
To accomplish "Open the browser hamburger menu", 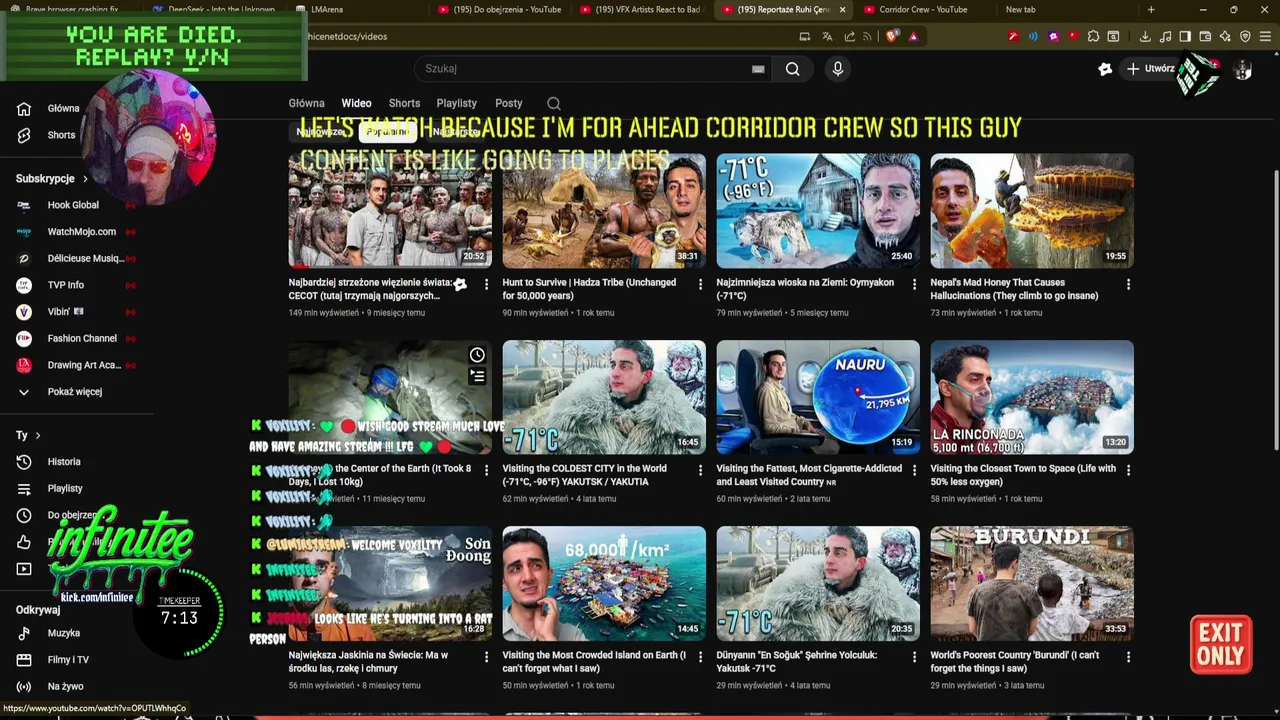I will pos(1265,37).
